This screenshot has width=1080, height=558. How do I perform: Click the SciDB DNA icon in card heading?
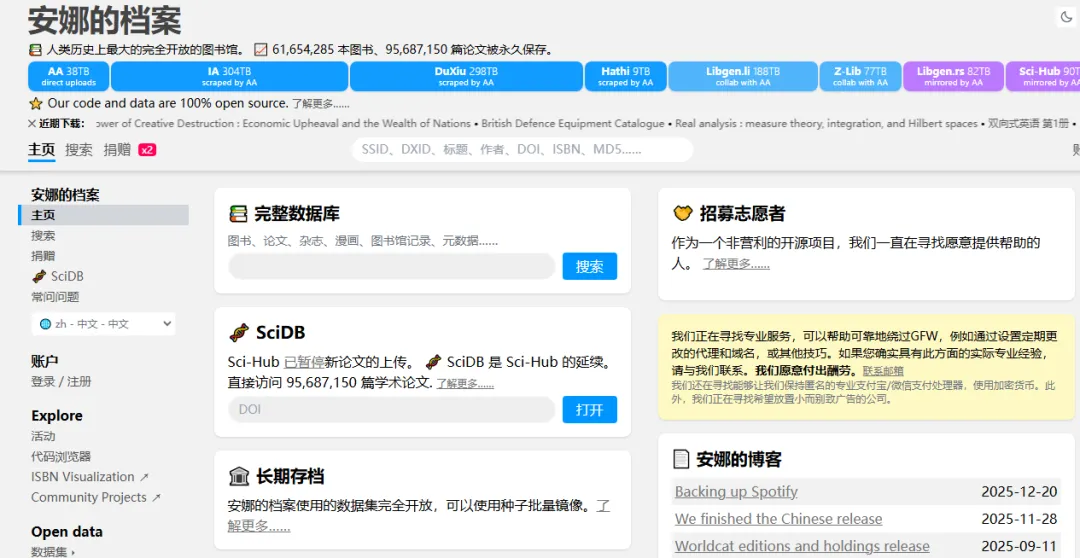[238, 333]
